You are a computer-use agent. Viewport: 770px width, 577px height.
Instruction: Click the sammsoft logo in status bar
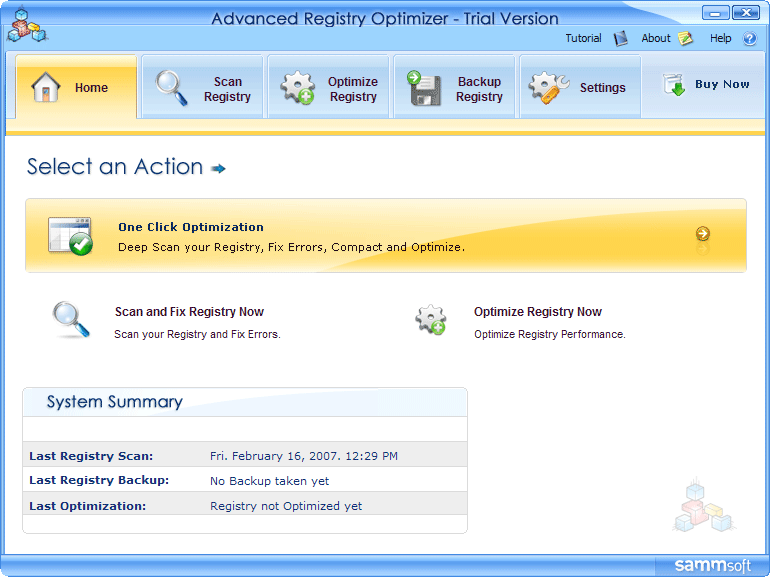pos(713,565)
